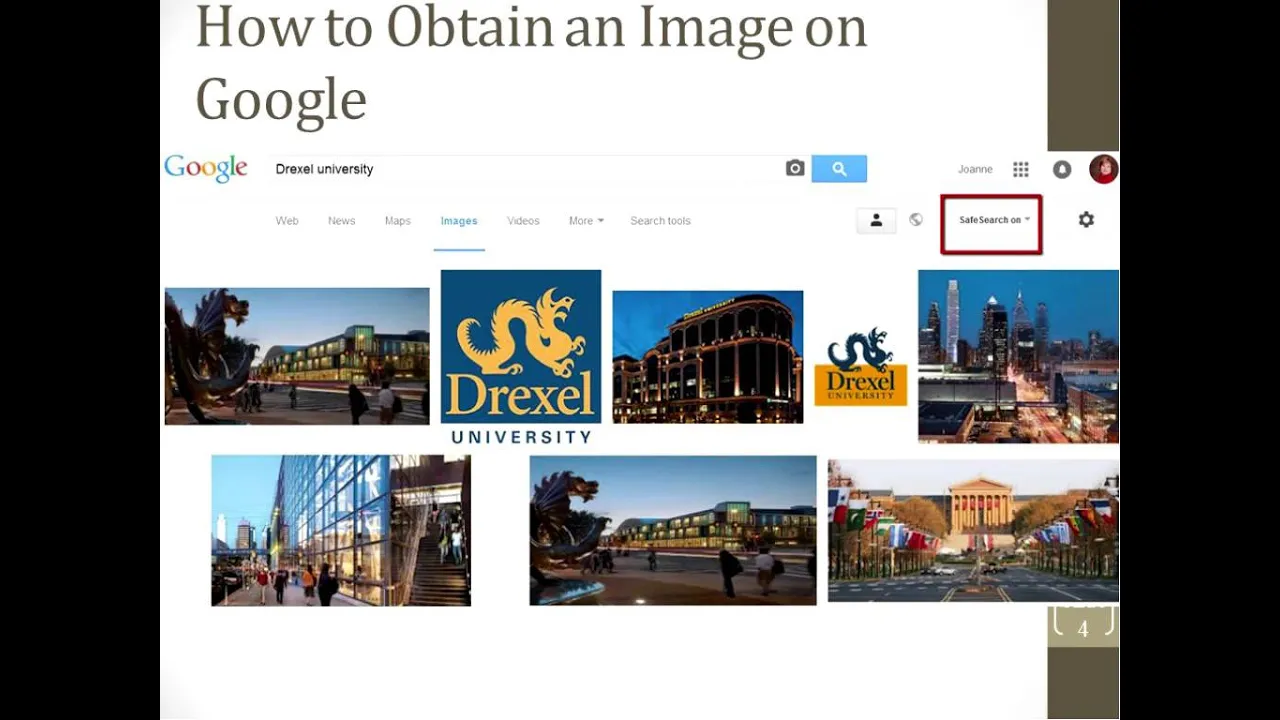The image size is (1280, 720).
Task: Select the personal results person icon
Action: (x=876, y=220)
